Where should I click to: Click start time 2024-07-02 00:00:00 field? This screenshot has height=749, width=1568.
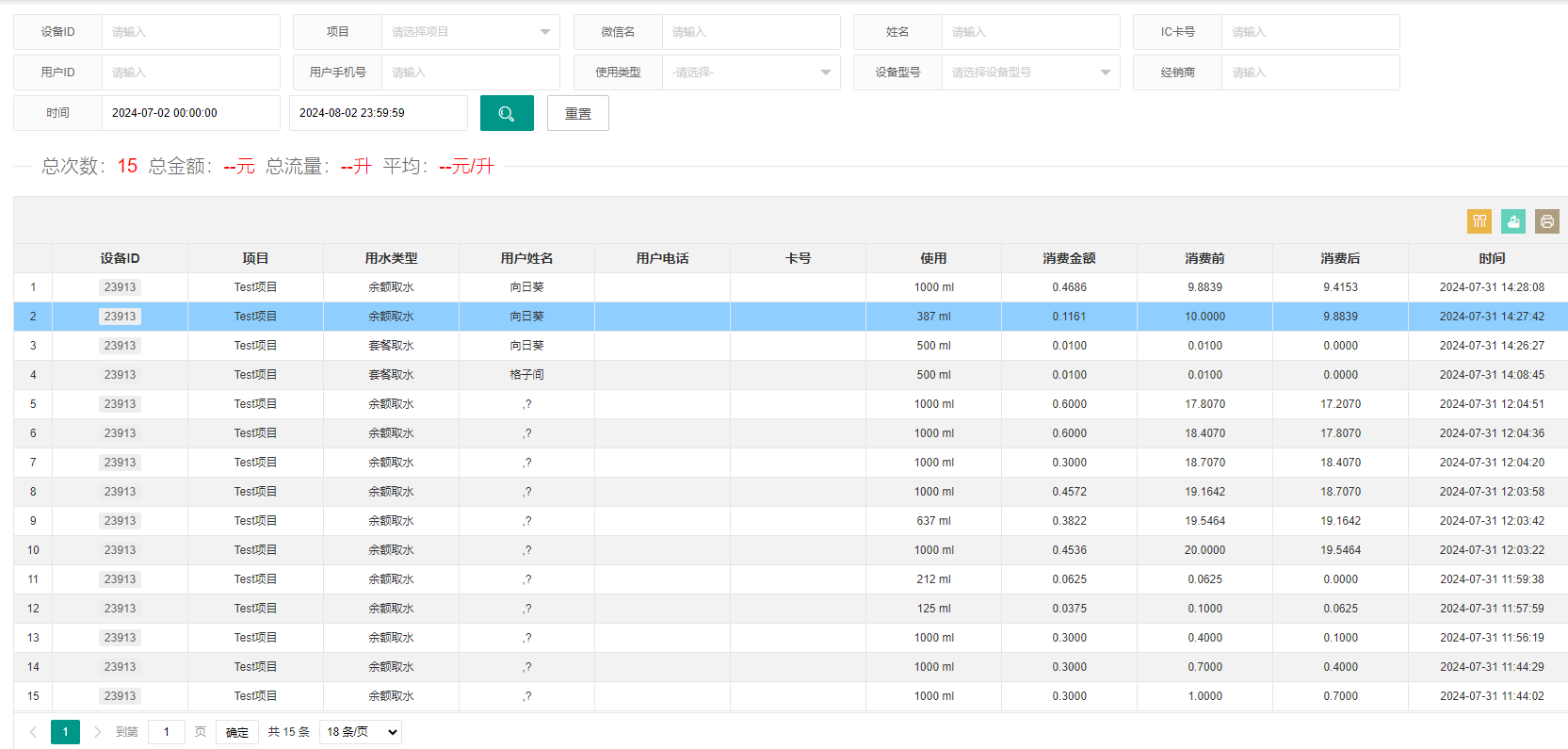190,113
